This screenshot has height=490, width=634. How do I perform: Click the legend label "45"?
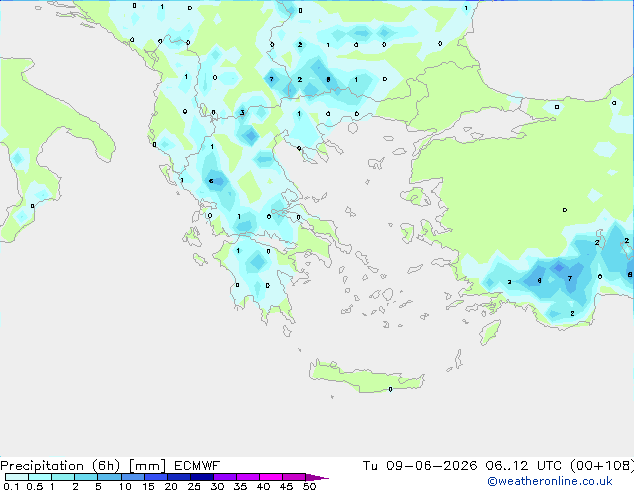click(286, 486)
